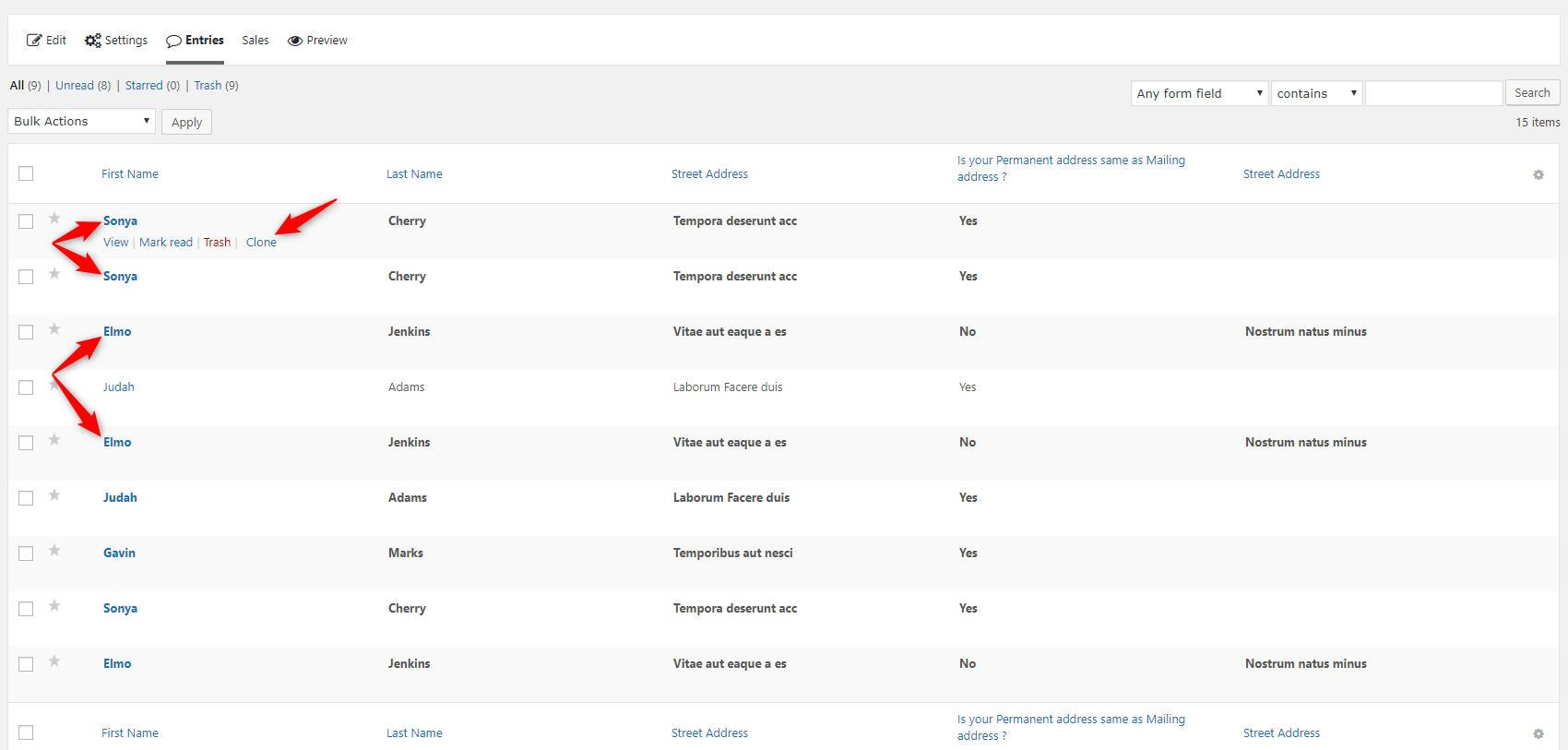Open column settings gear in table footer
The height and width of the screenshot is (750, 1568).
1538,733
